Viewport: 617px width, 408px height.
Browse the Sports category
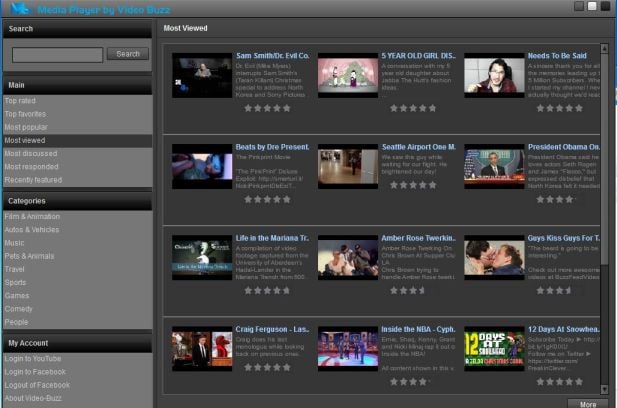(15, 282)
